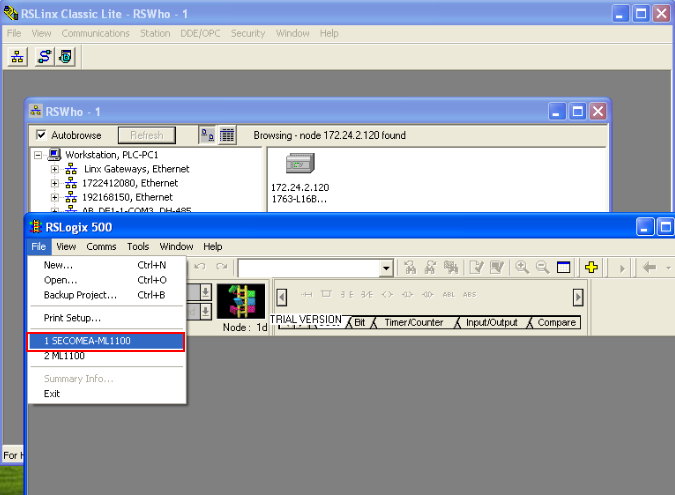
Task: Switch RSWho to large icons view
Action: tap(207, 135)
